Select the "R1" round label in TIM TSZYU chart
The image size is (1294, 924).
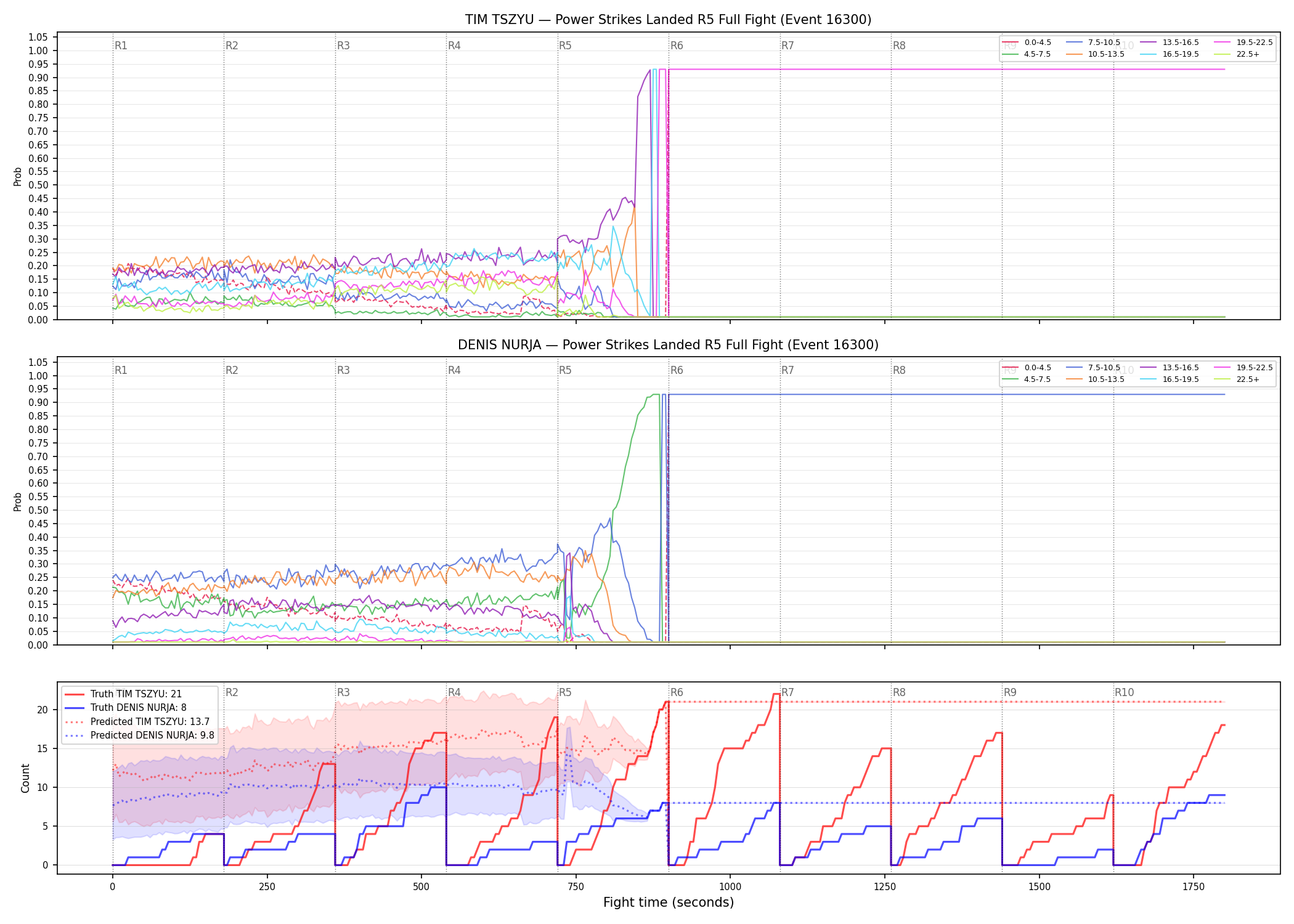pyautogui.click(x=121, y=46)
